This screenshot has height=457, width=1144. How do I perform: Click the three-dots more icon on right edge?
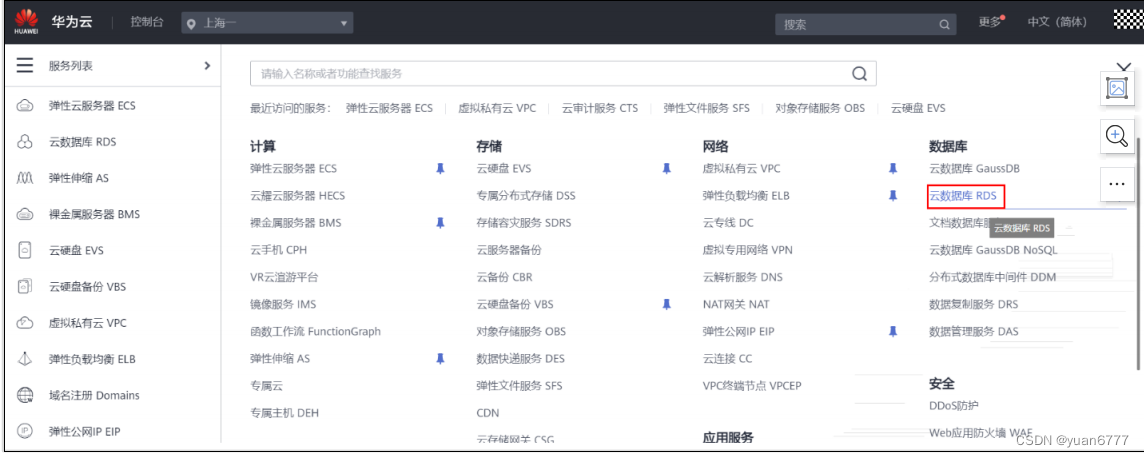pos(1116,184)
